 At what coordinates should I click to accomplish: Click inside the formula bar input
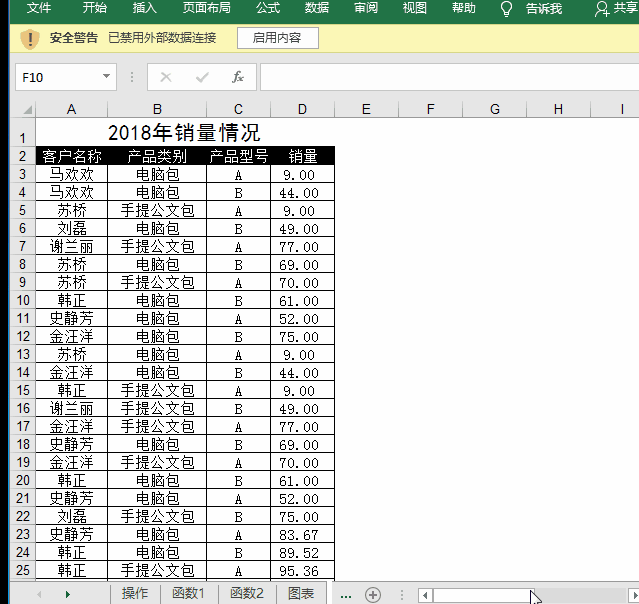pos(448,77)
